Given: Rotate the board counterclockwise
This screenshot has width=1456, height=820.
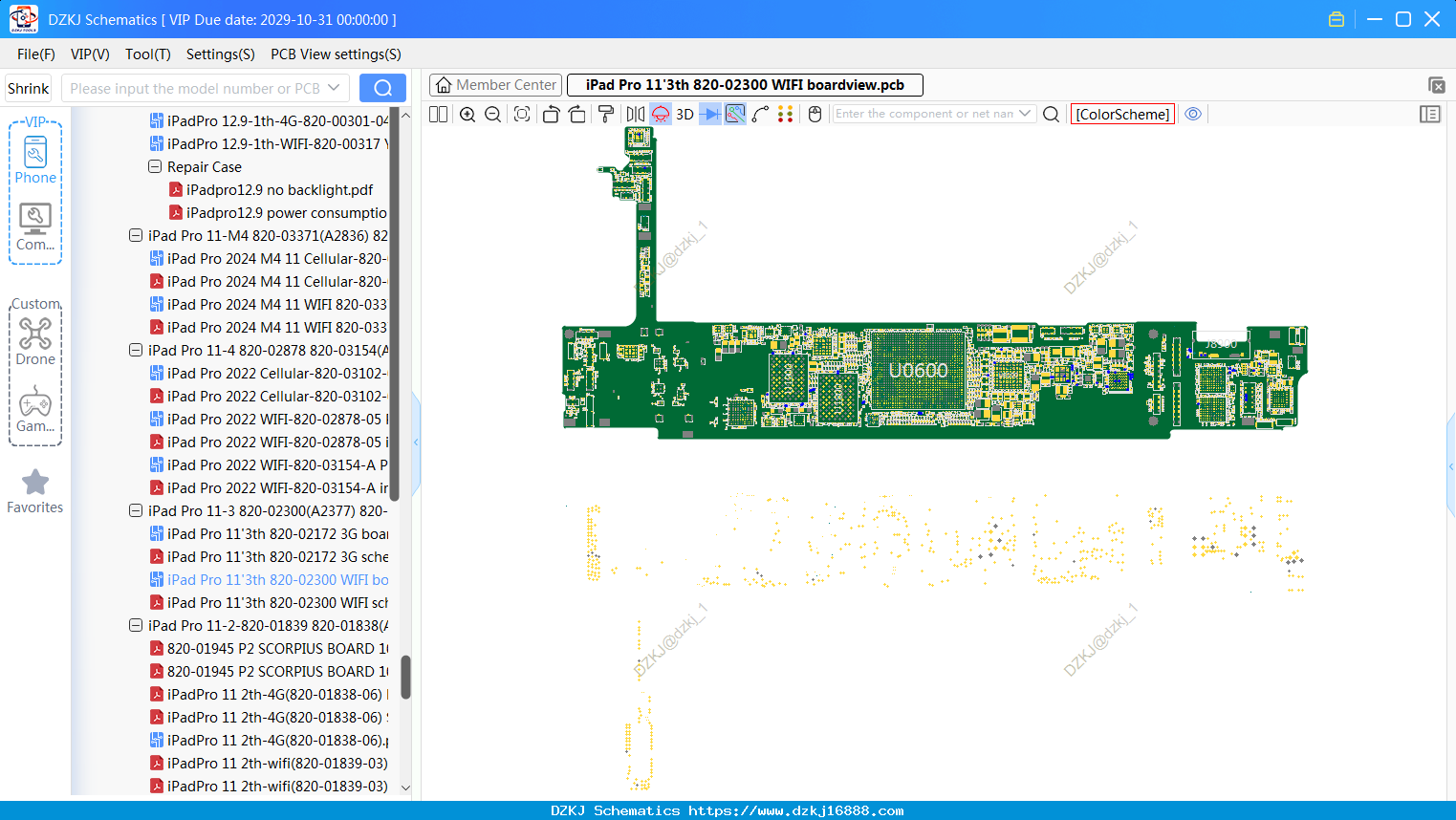Looking at the screenshot, I should click(551, 115).
